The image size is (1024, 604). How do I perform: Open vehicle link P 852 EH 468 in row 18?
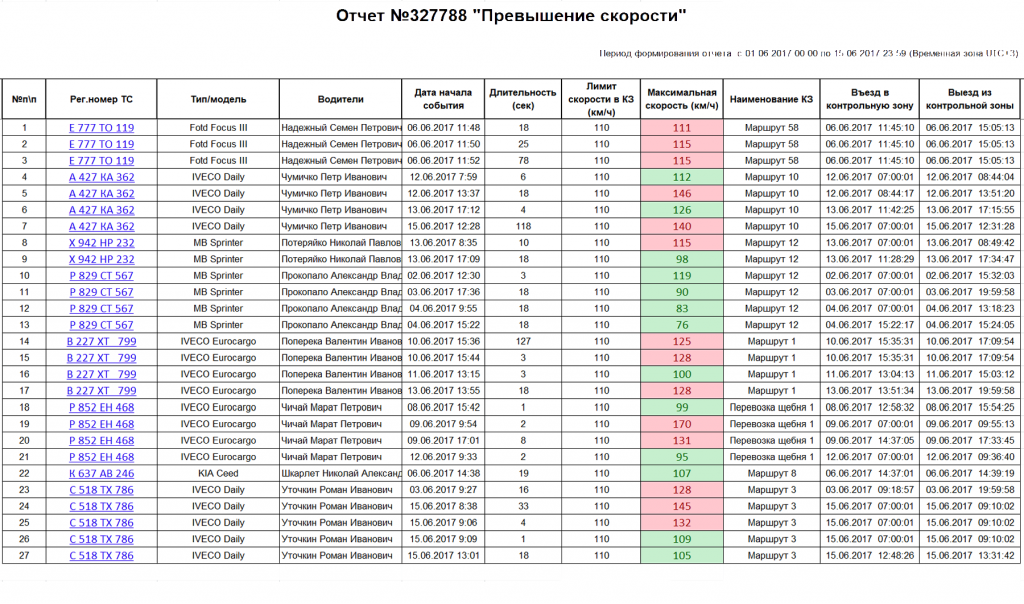[x=101, y=407]
